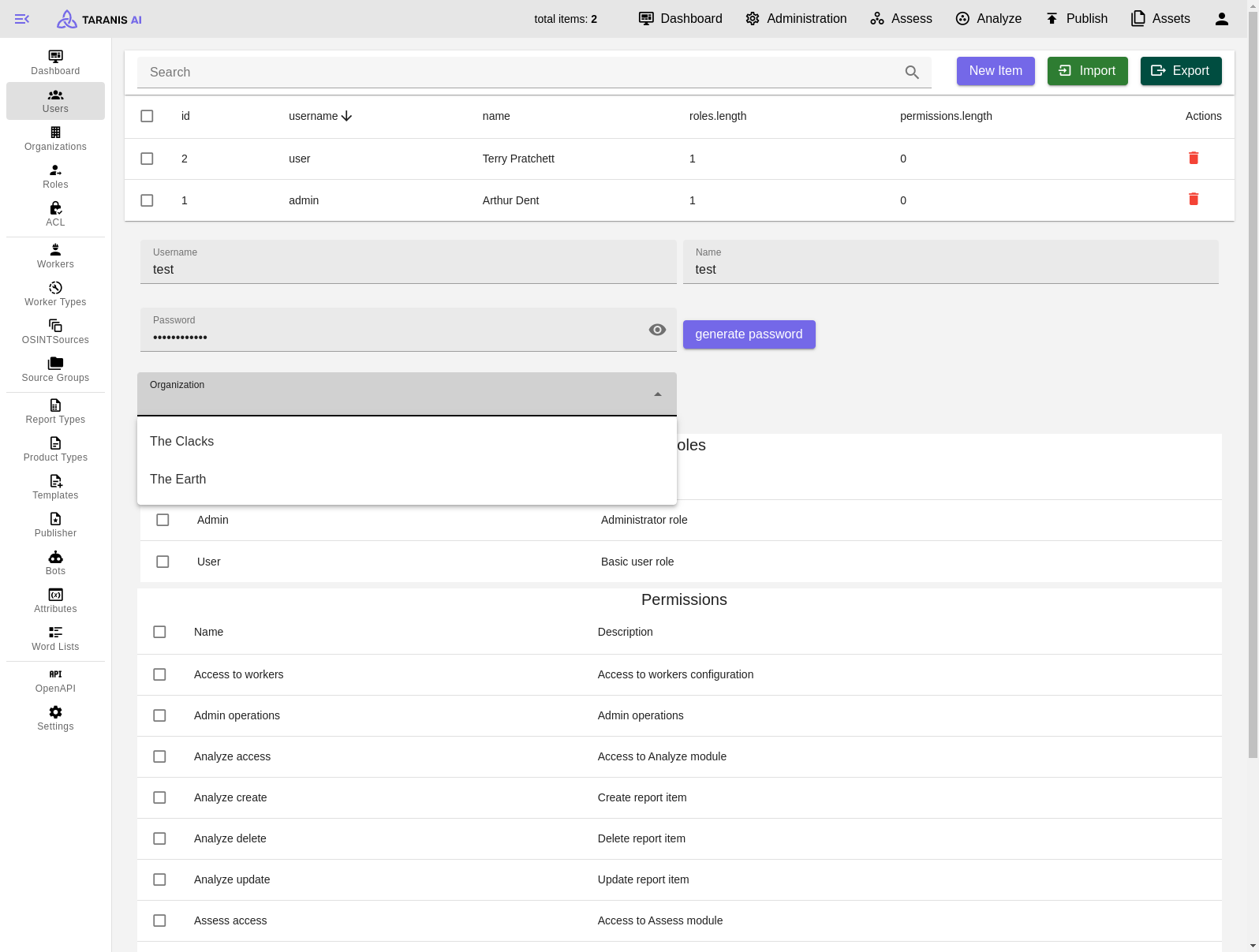The image size is (1259, 952).
Task: Sort by username column header
Action: [x=320, y=116]
